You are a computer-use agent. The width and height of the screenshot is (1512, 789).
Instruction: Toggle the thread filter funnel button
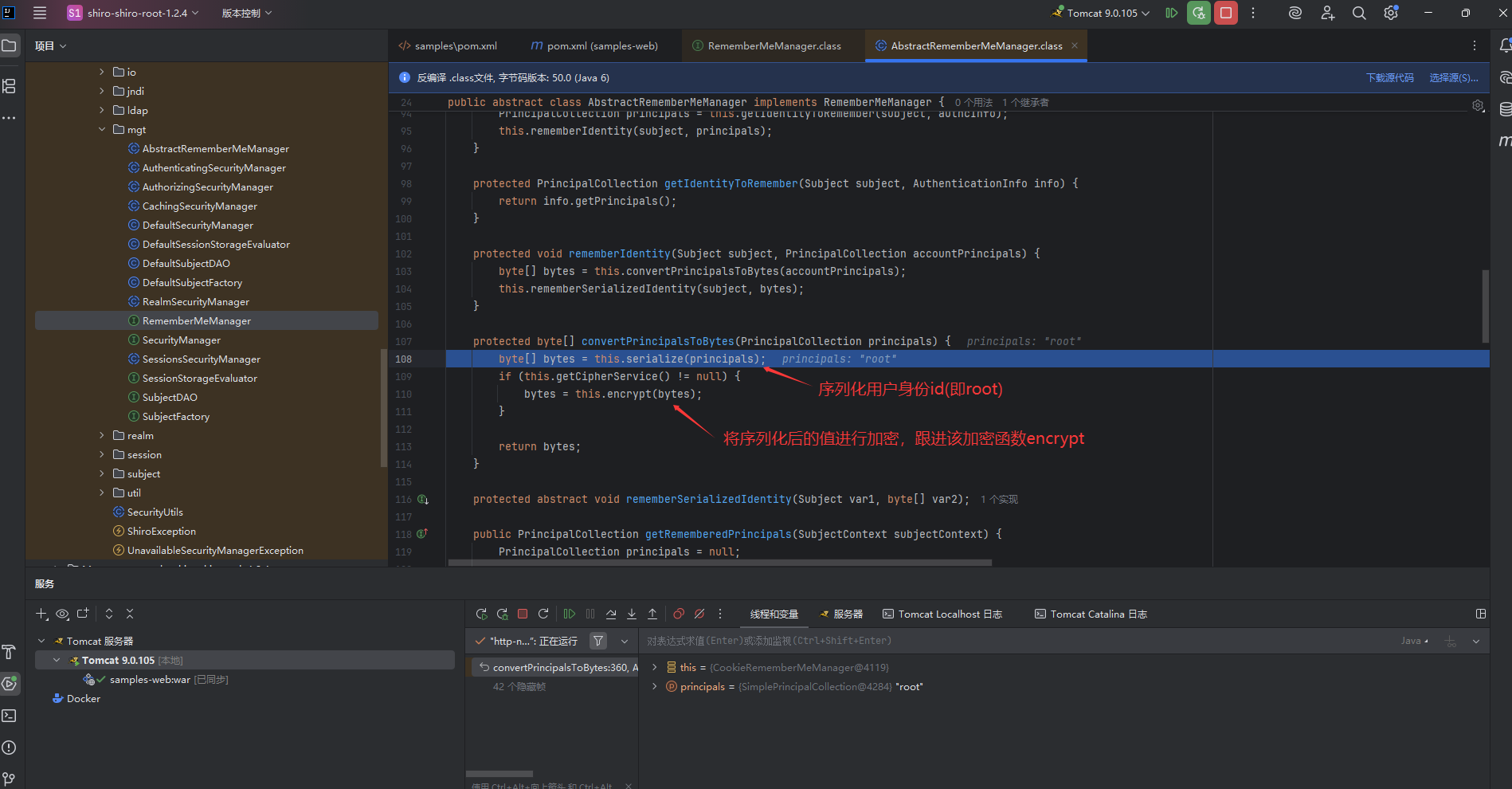[598, 641]
